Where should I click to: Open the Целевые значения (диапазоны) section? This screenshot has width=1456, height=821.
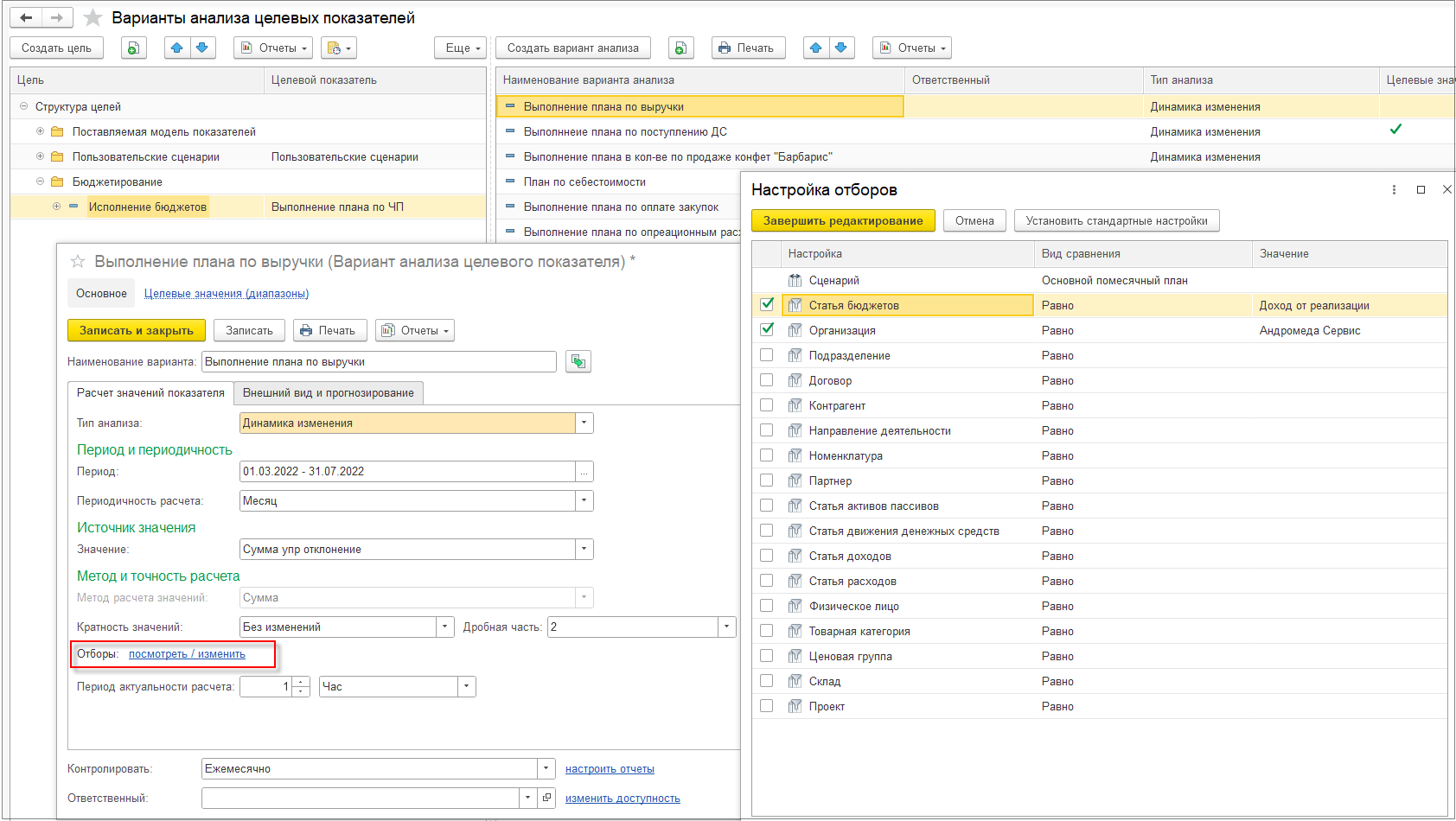pos(226,294)
